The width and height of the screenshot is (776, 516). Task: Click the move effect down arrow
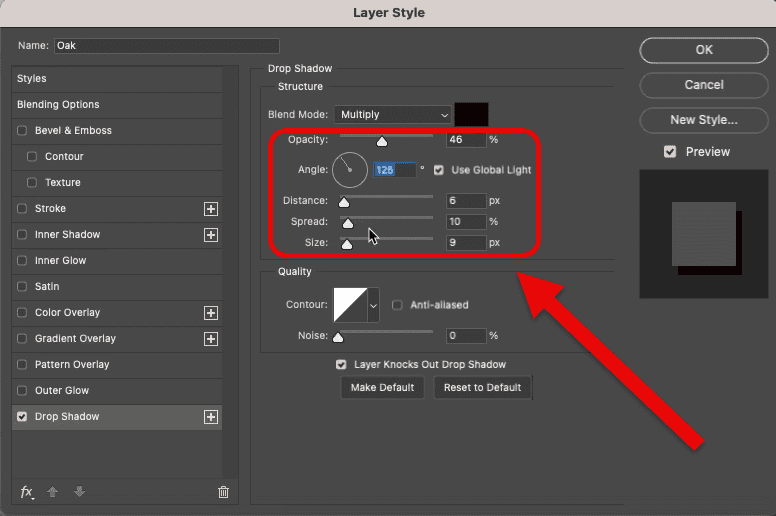coord(80,492)
